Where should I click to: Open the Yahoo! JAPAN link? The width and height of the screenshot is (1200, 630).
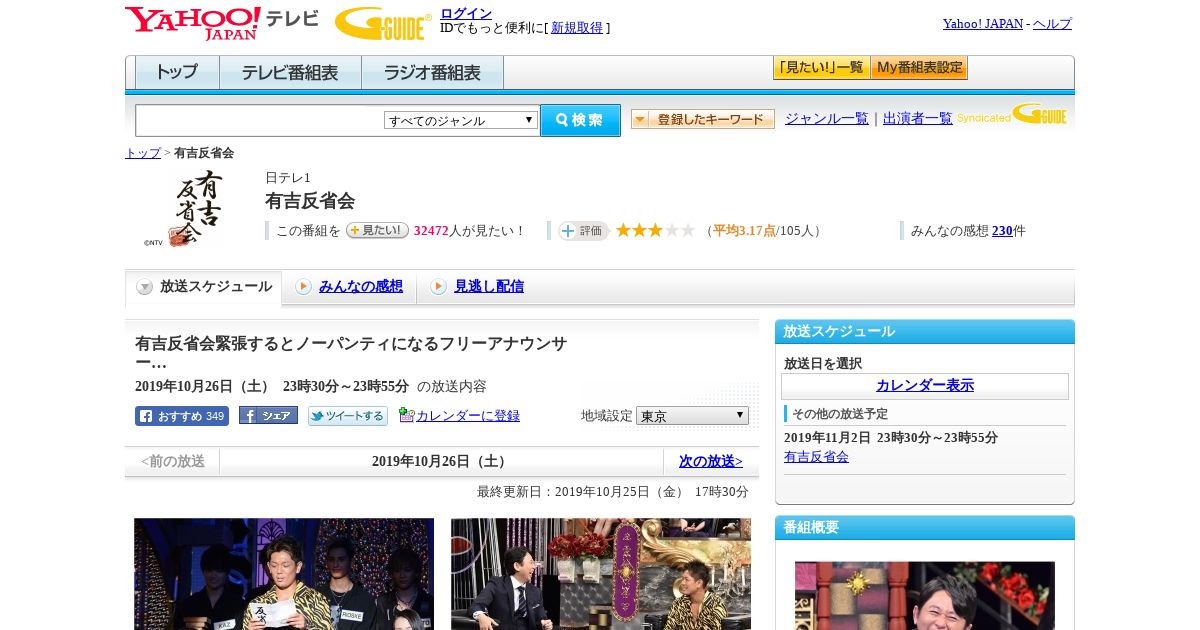(x=983, y=24)
